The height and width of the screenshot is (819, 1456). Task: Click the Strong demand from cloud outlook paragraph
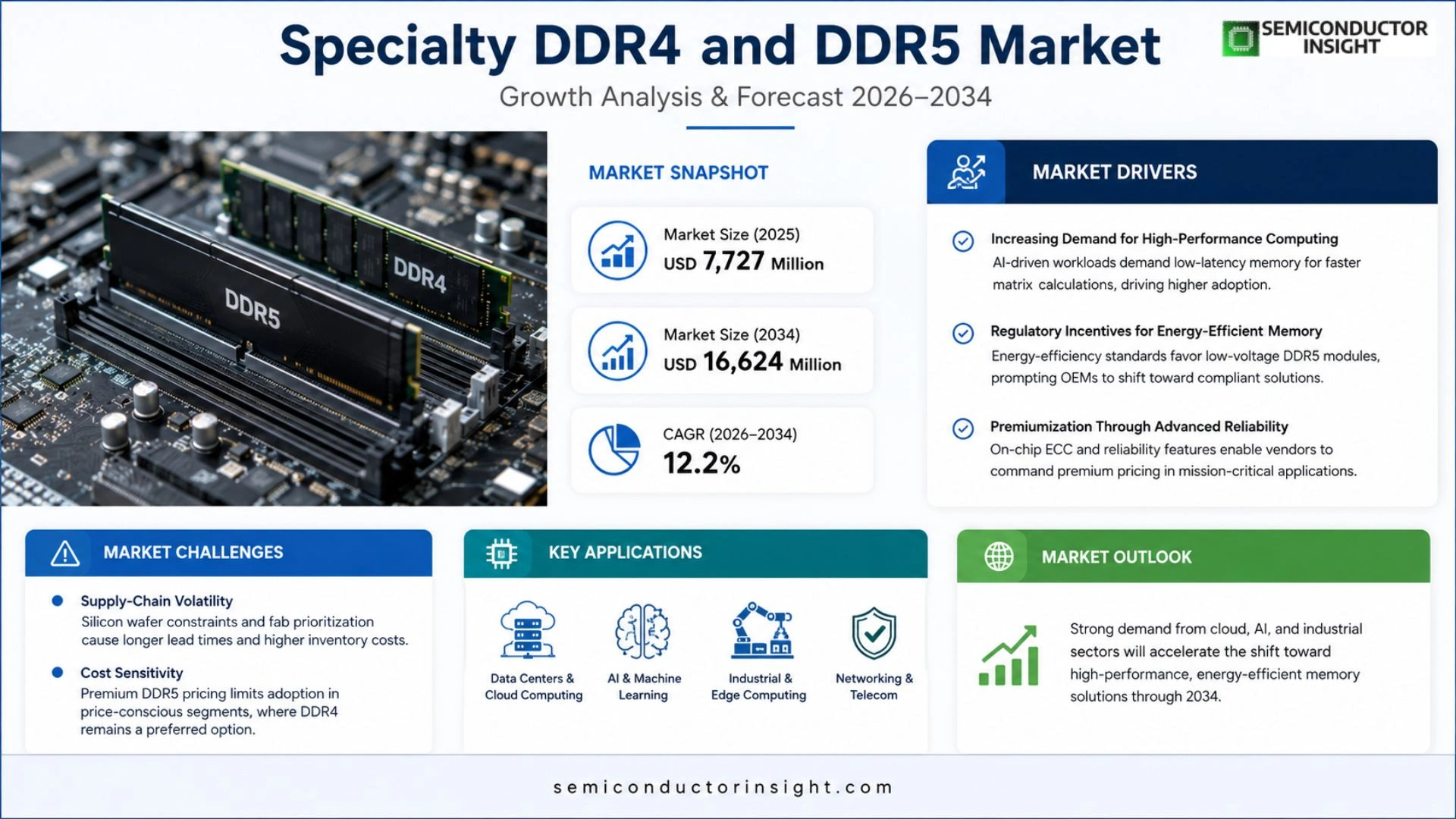pos(1216,663)
